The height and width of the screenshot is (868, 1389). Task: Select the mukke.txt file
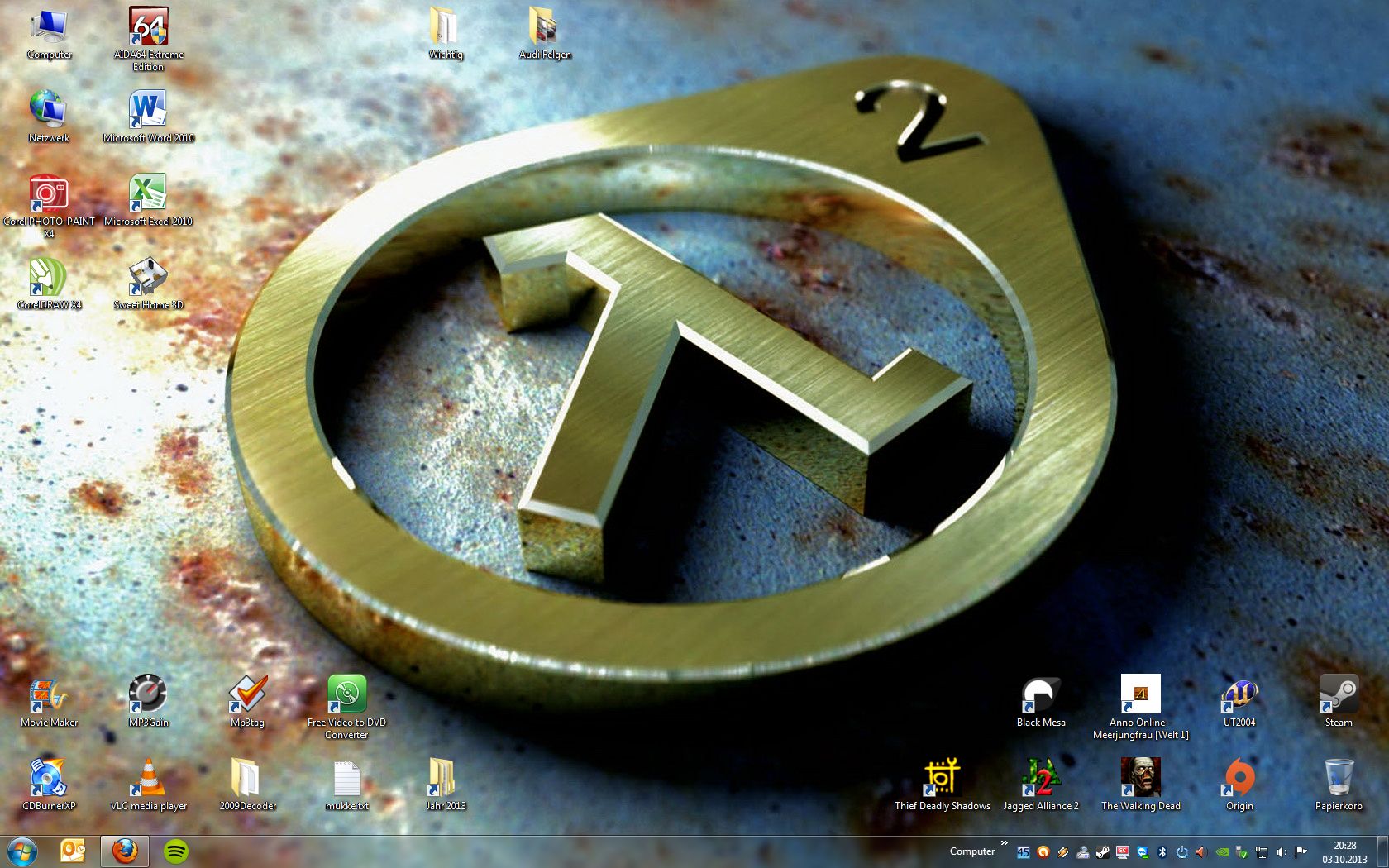click(x=347, y=785)
